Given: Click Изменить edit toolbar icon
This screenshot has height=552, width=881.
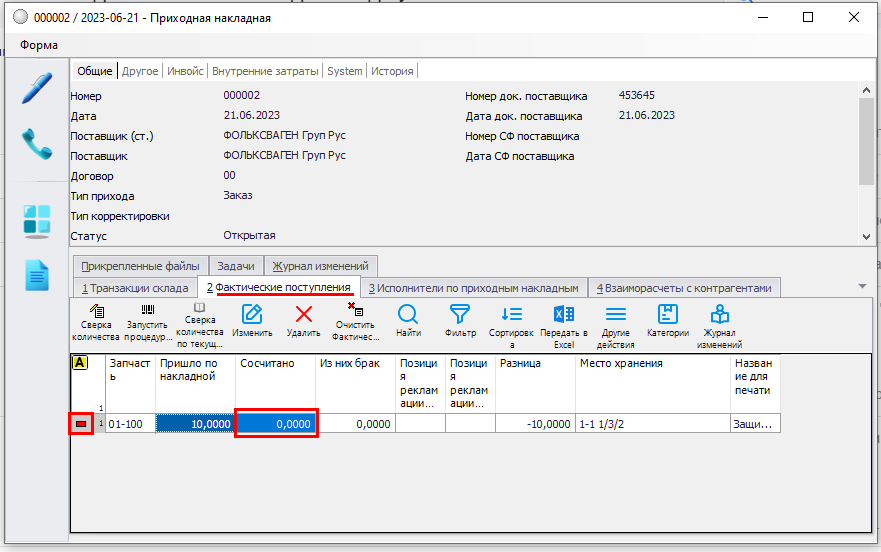Looking at the screenshot, I should pyautogui.click(x=252, y=321).
